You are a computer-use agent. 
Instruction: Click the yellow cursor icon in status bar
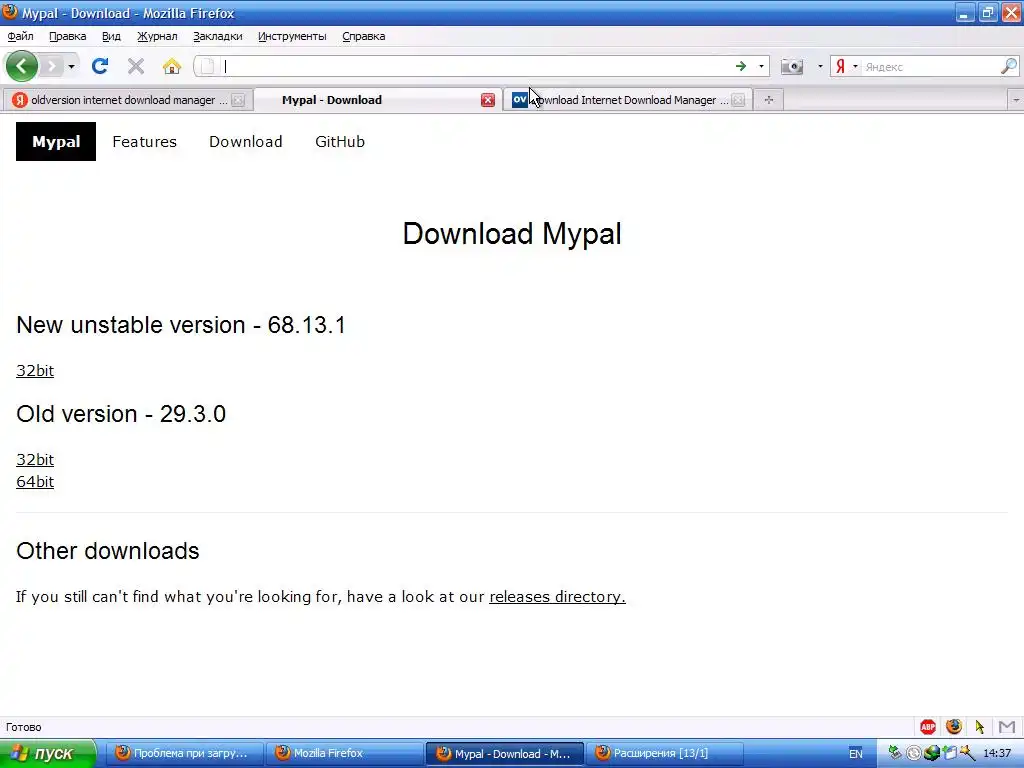pyautogui.click(x=980, y=726)
